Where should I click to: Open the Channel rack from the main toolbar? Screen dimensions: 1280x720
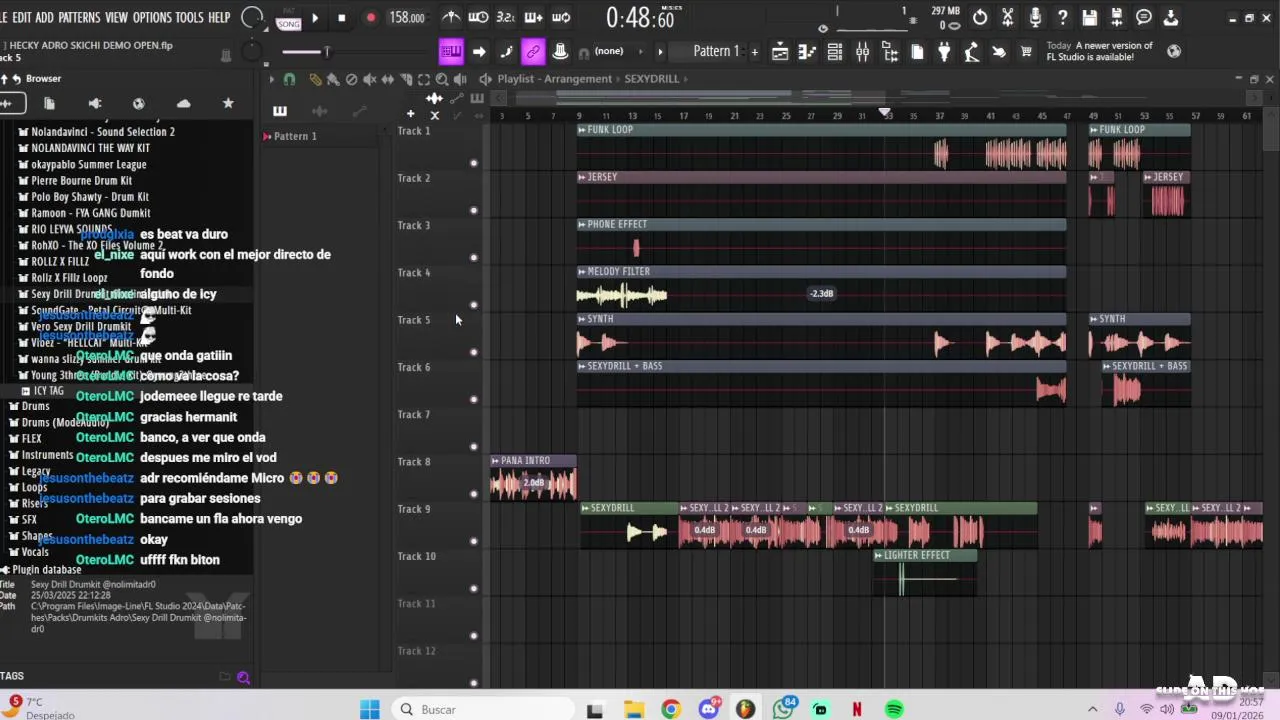click(835, 52)
